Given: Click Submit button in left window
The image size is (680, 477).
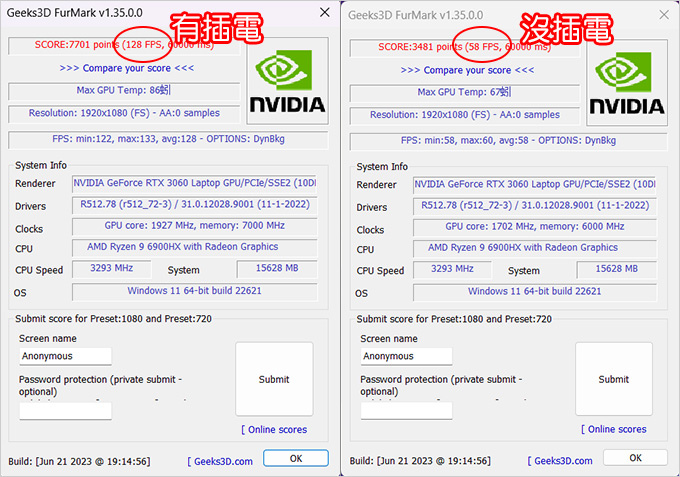Looking at the screenshot, I should point(274,379).
